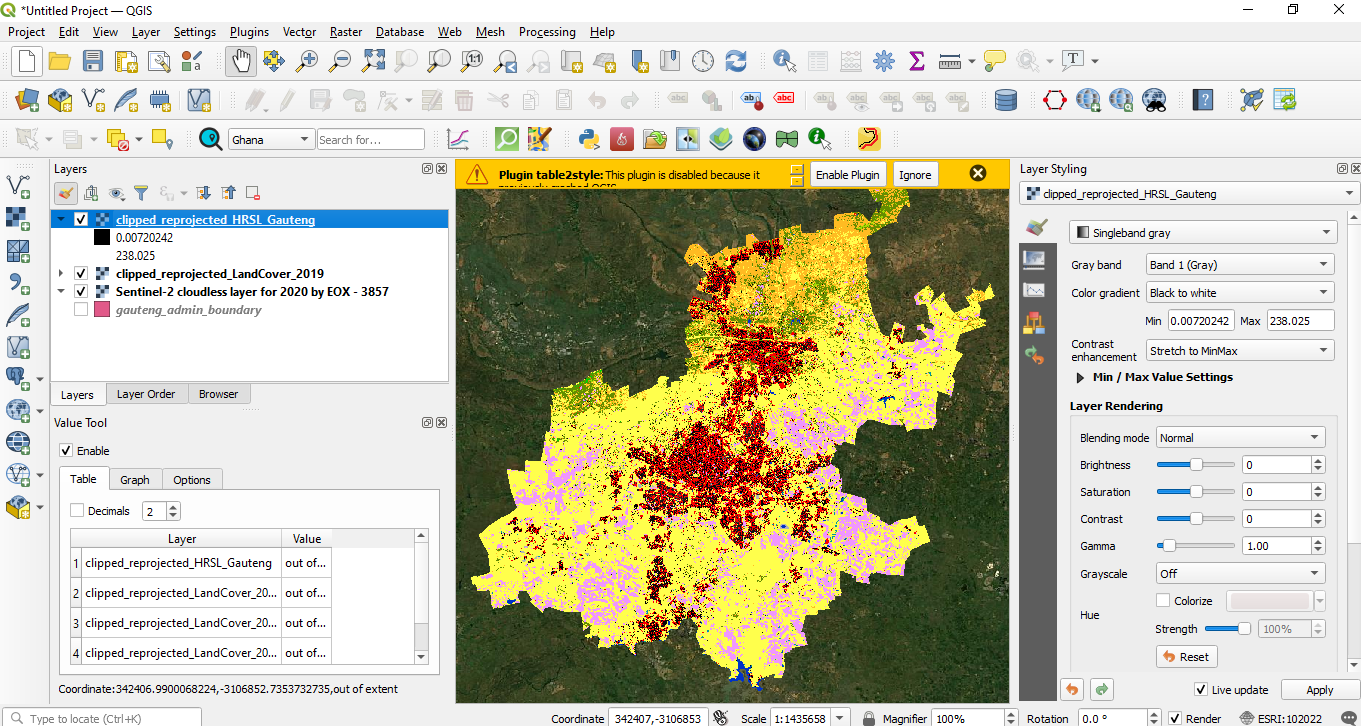Toggle visibility of clipped_reprojected_HRSL_Gauteng layer
Screen dimensions: 1361x726
81,219
